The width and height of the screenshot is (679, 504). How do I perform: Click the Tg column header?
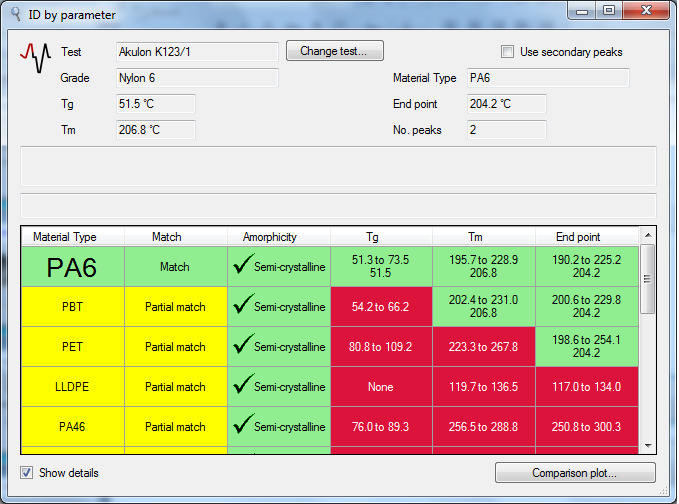coord(380,237)
